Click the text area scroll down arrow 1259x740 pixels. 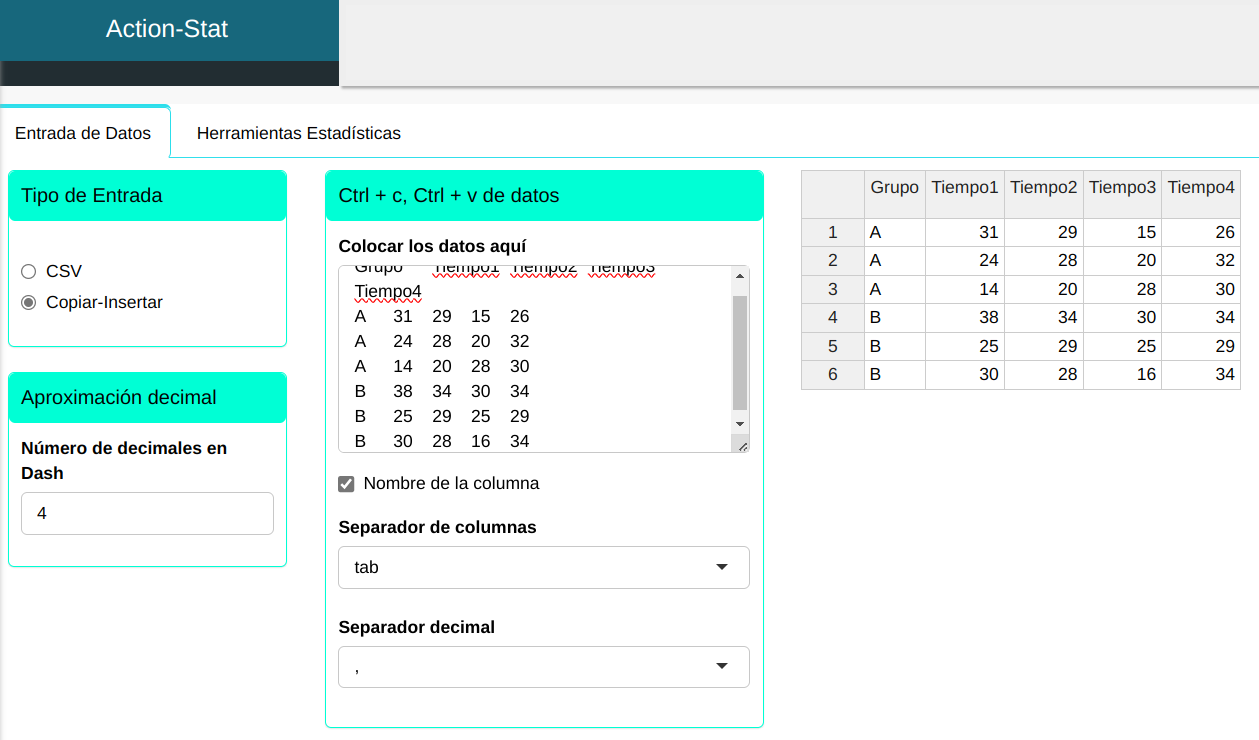point(740,424)
